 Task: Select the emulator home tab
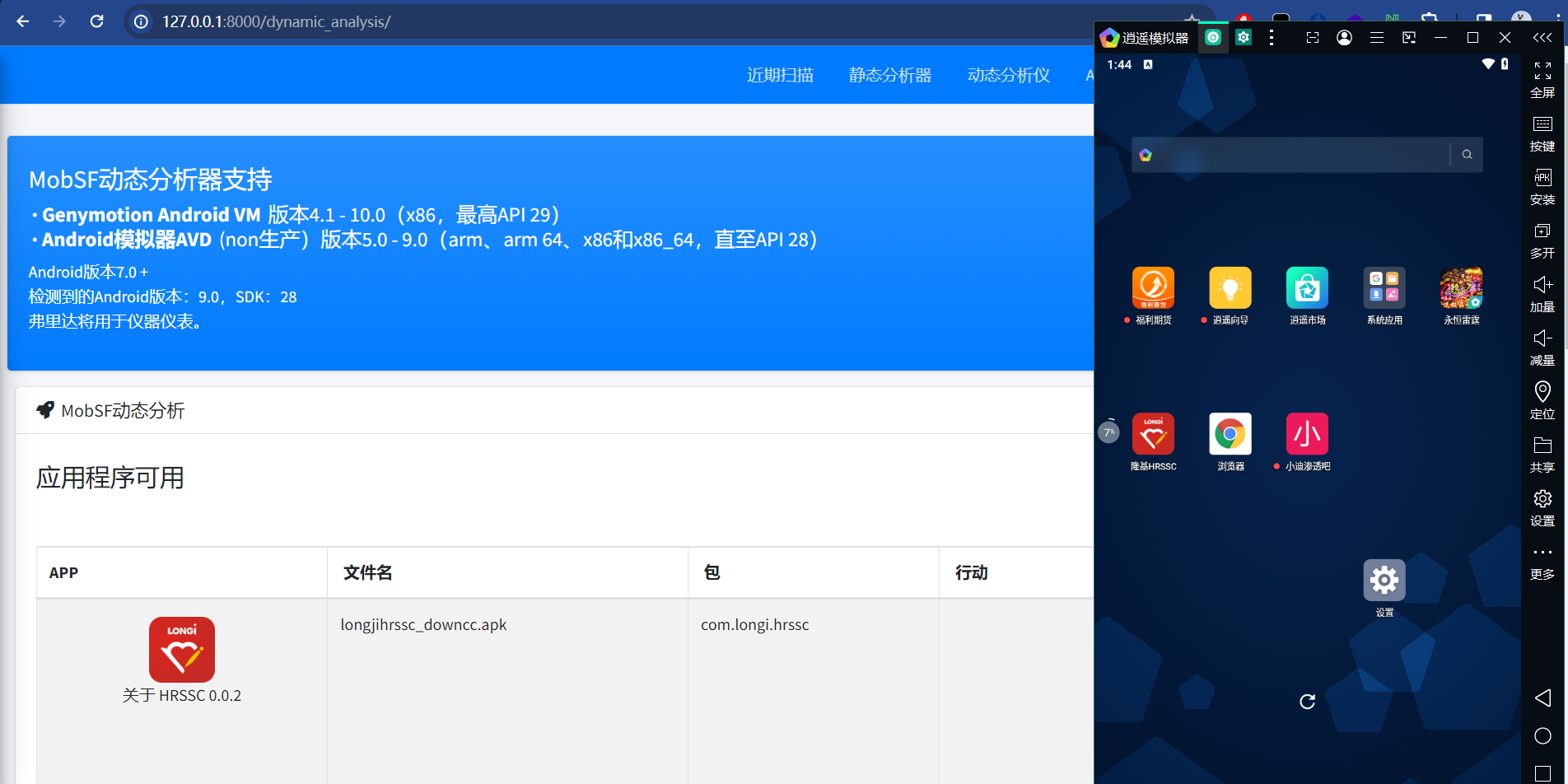pos(1213,37)
